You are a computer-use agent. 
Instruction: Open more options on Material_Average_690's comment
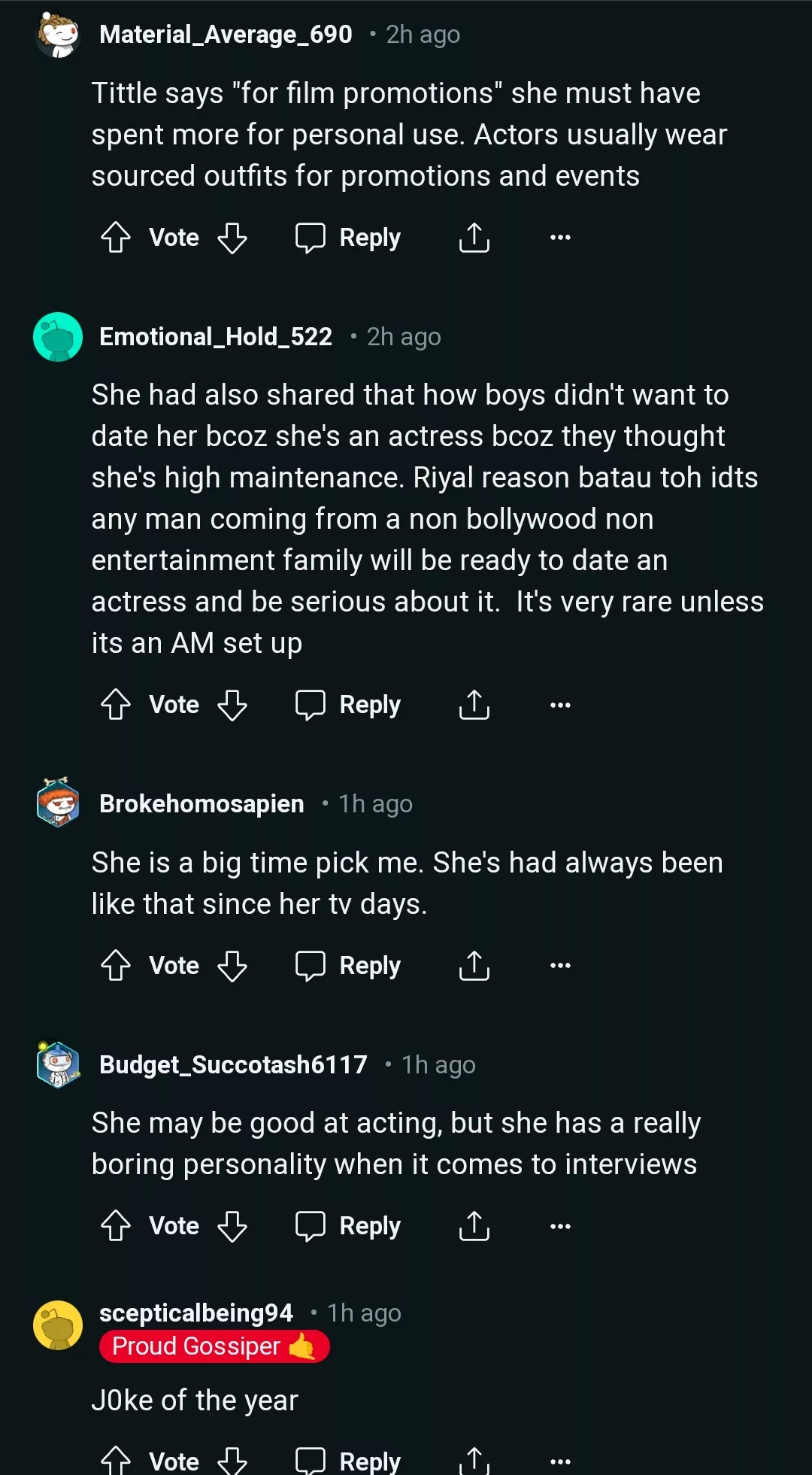point(560,238)
